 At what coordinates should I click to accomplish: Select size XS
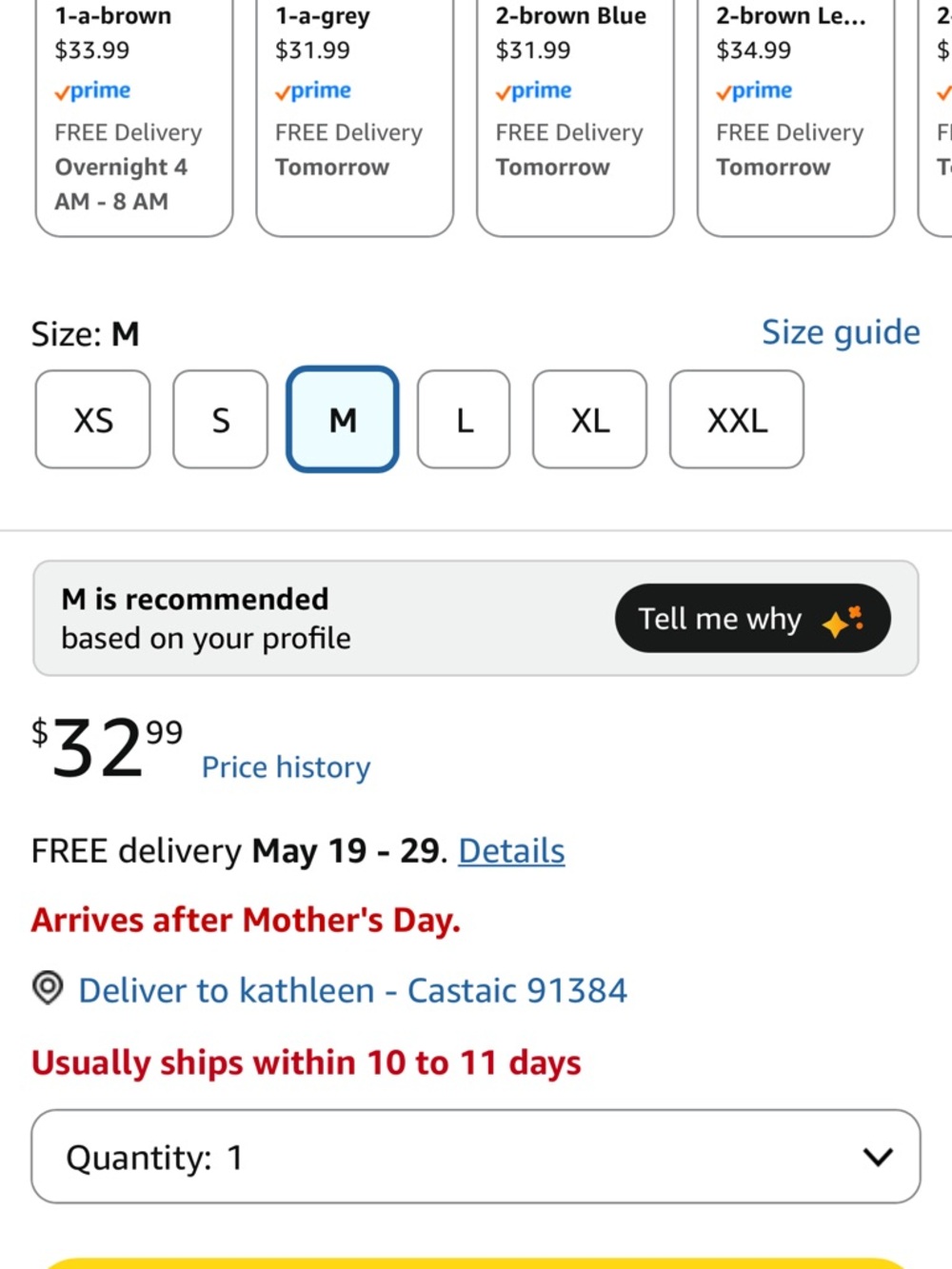coord(93,420)
